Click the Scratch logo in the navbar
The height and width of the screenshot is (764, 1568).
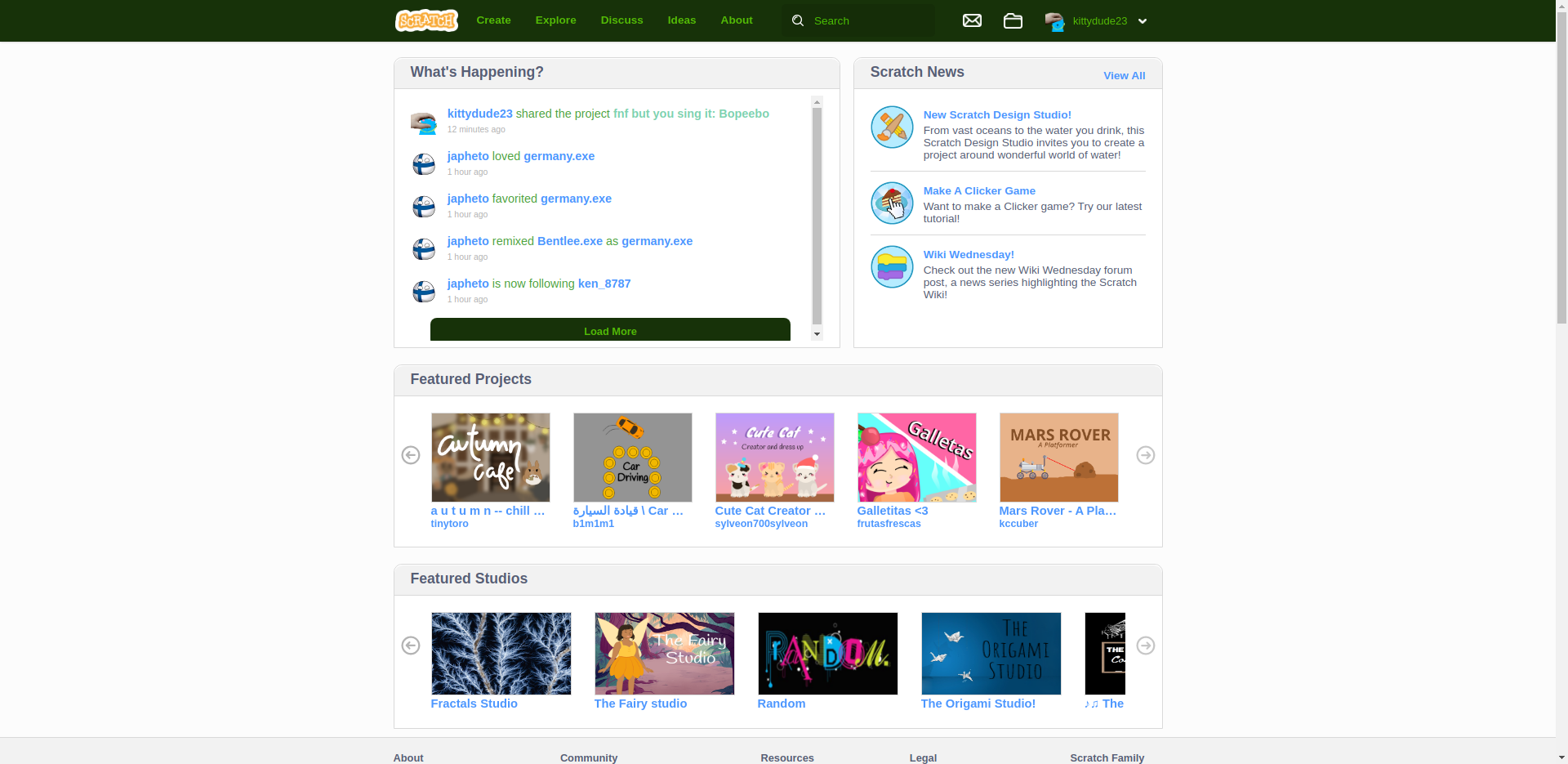(x=425, y=20)
